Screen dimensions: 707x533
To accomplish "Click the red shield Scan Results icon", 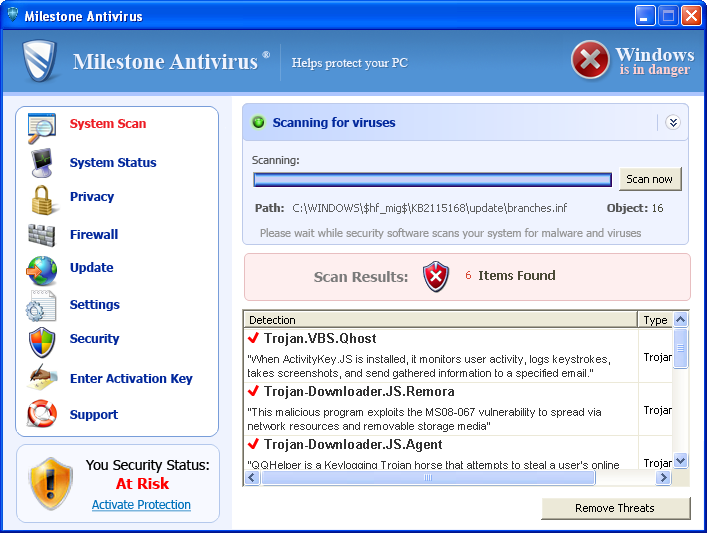I will 436,276.
